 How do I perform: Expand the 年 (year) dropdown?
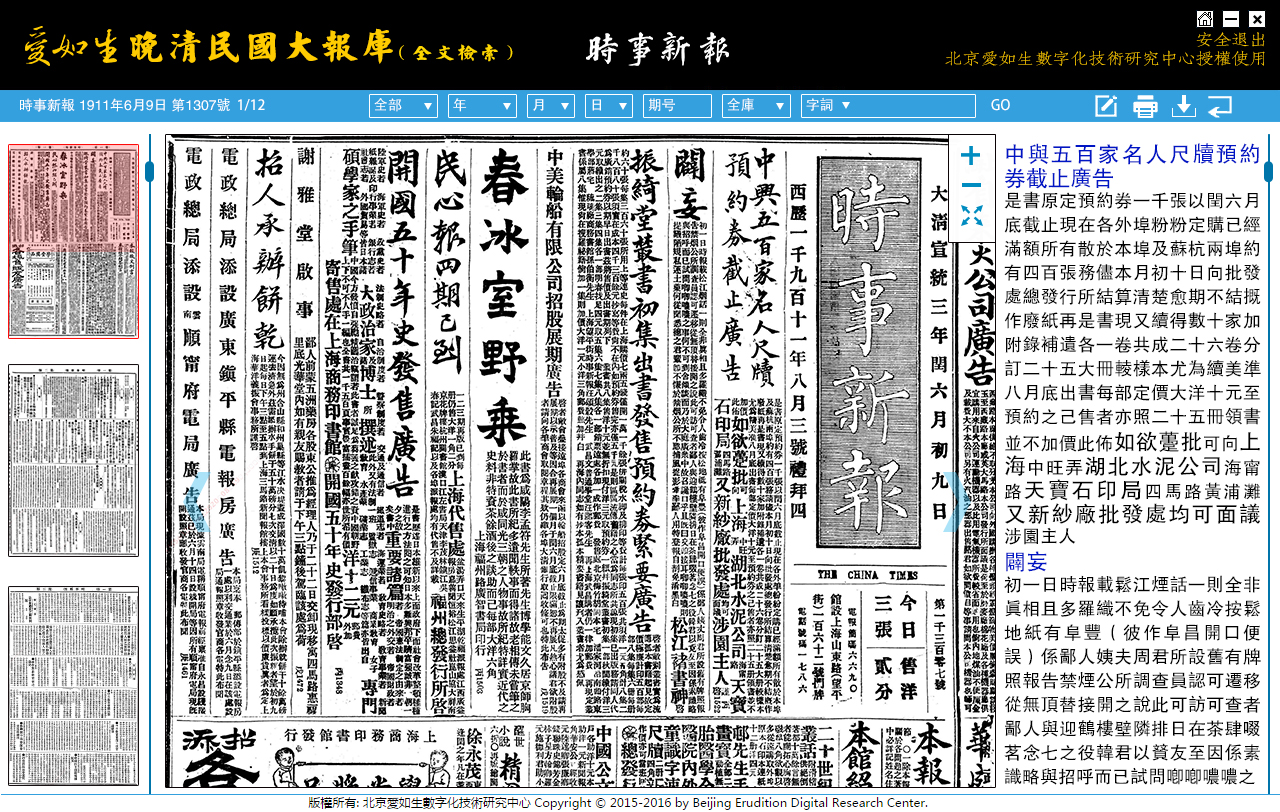(481, 104)
